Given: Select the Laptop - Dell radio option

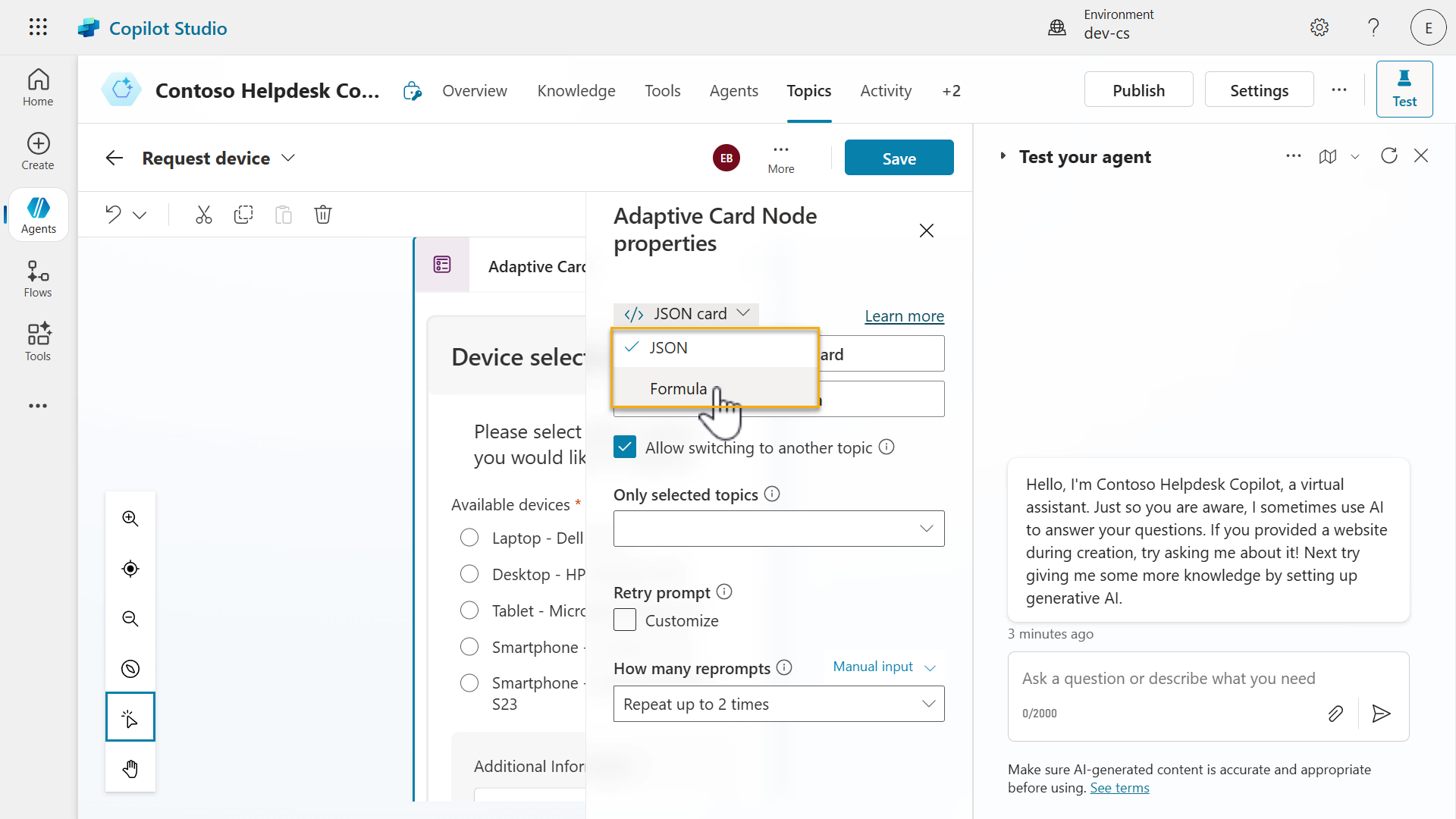Looking at the screenshot, I should click(469, 538).
